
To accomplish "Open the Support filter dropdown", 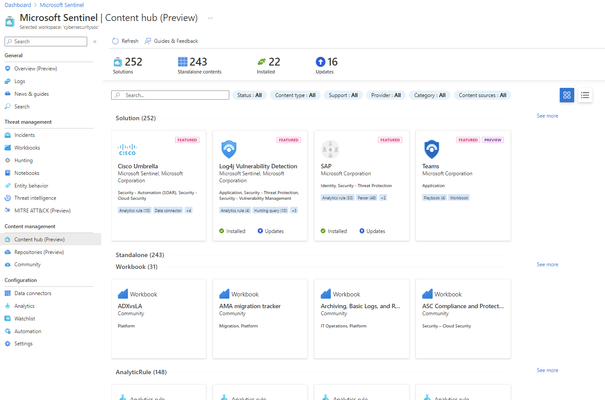I will [343, 95].
